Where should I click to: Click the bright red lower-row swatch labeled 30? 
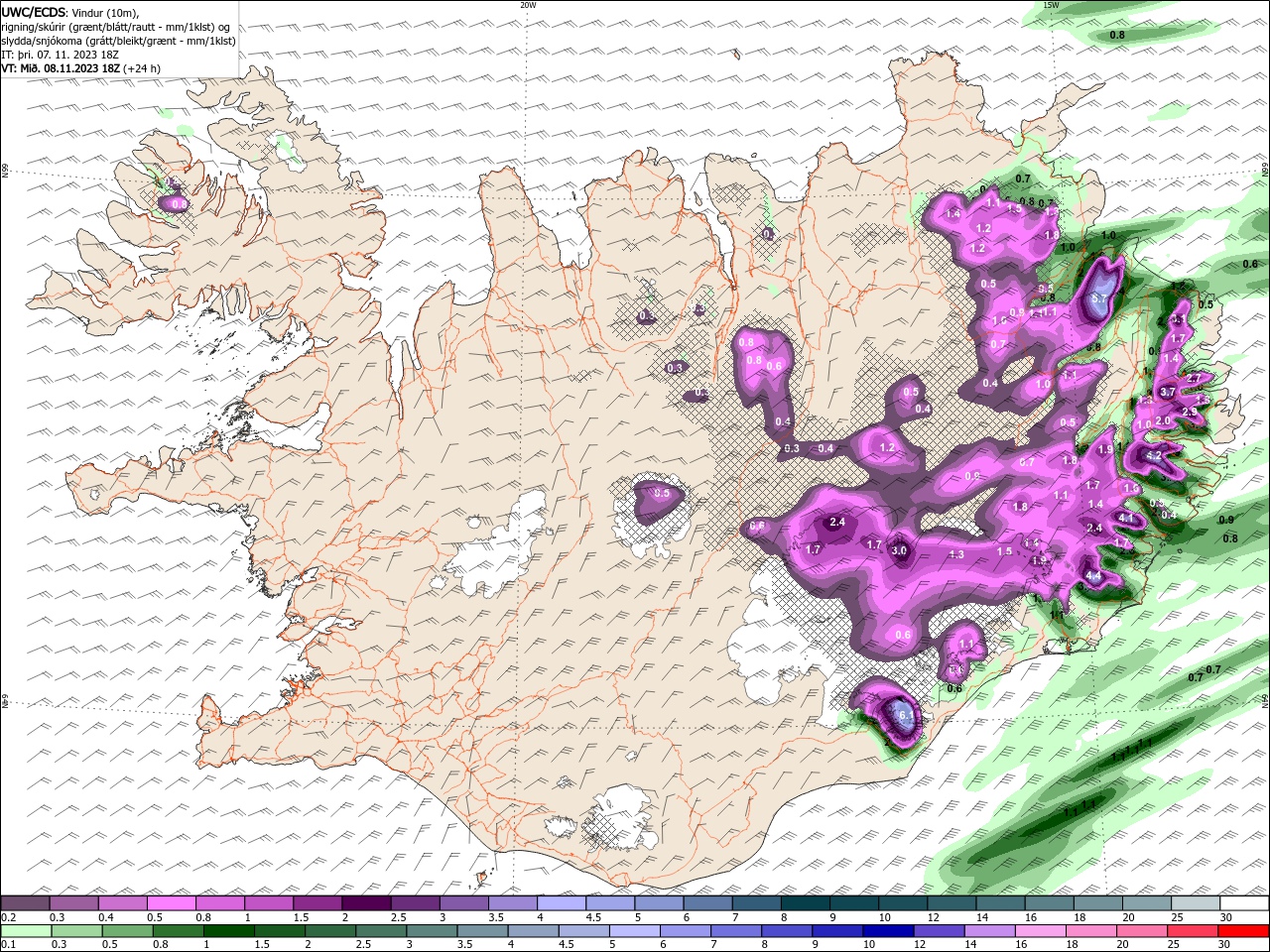coord(1243,931)
